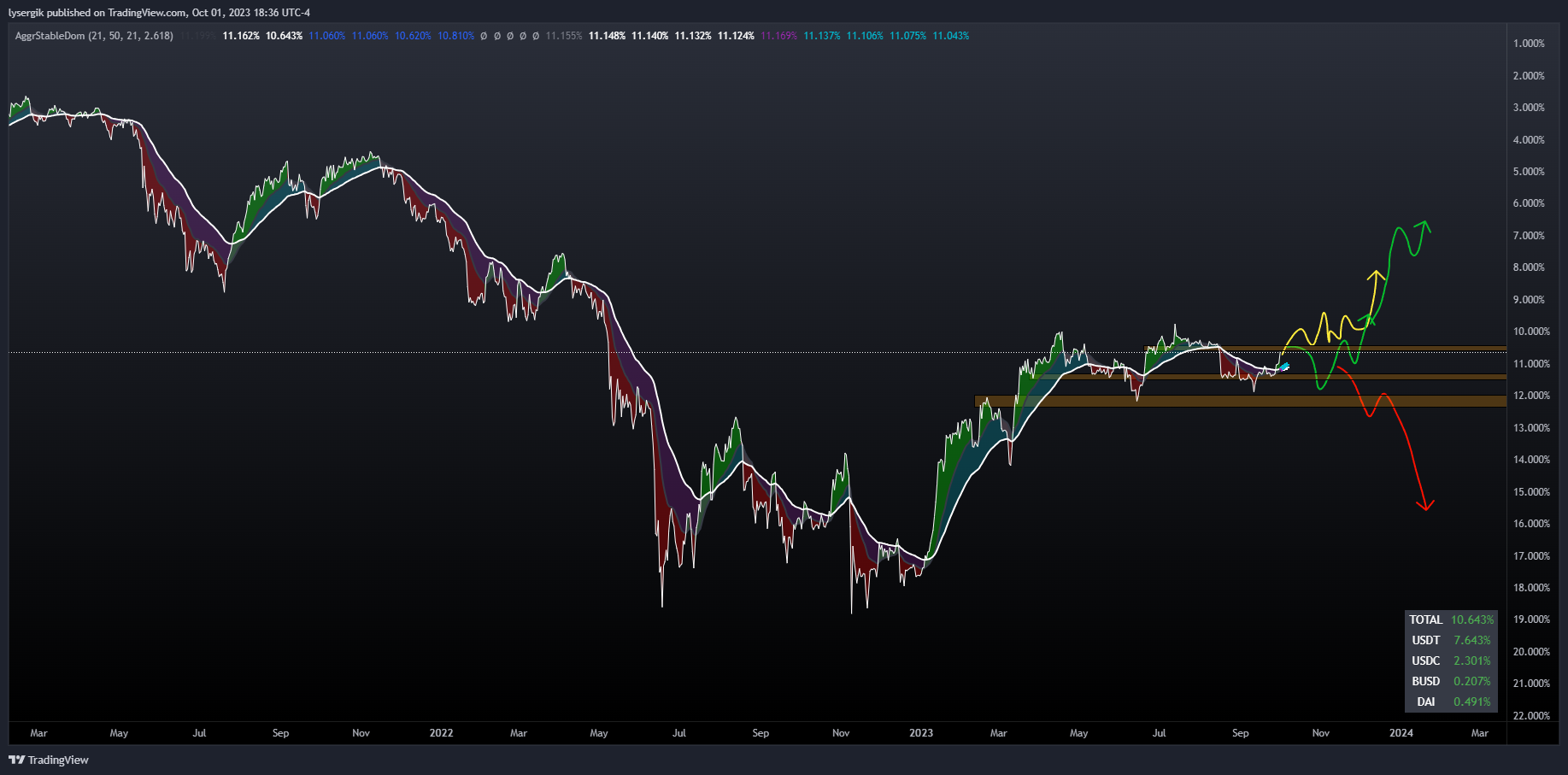
Task: Click the 16.000% price scale label
Action: tap(1531, 524)
